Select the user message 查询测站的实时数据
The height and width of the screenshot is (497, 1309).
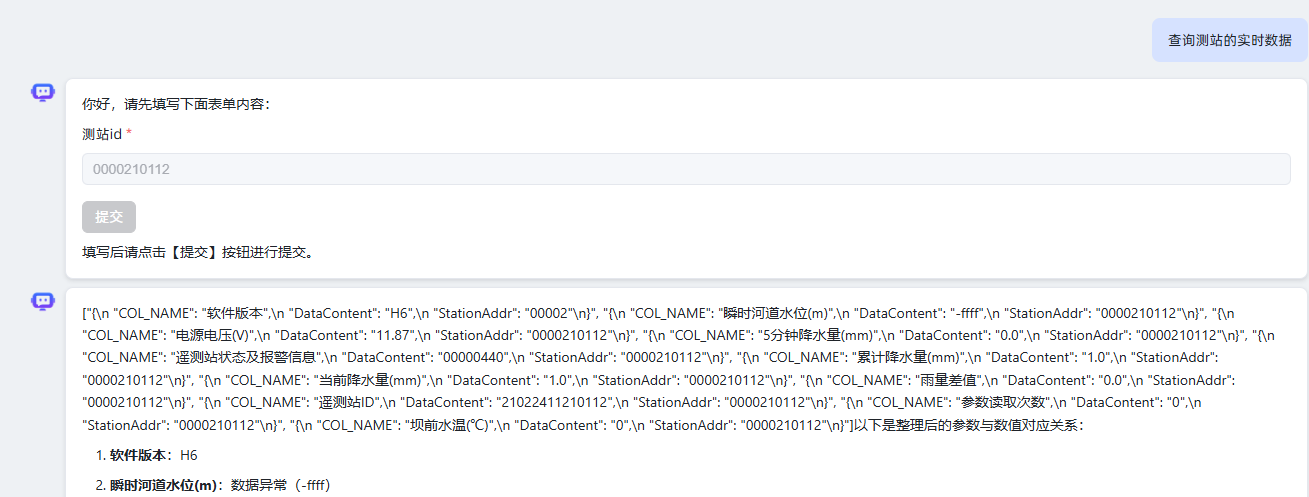coord(1229,41)
